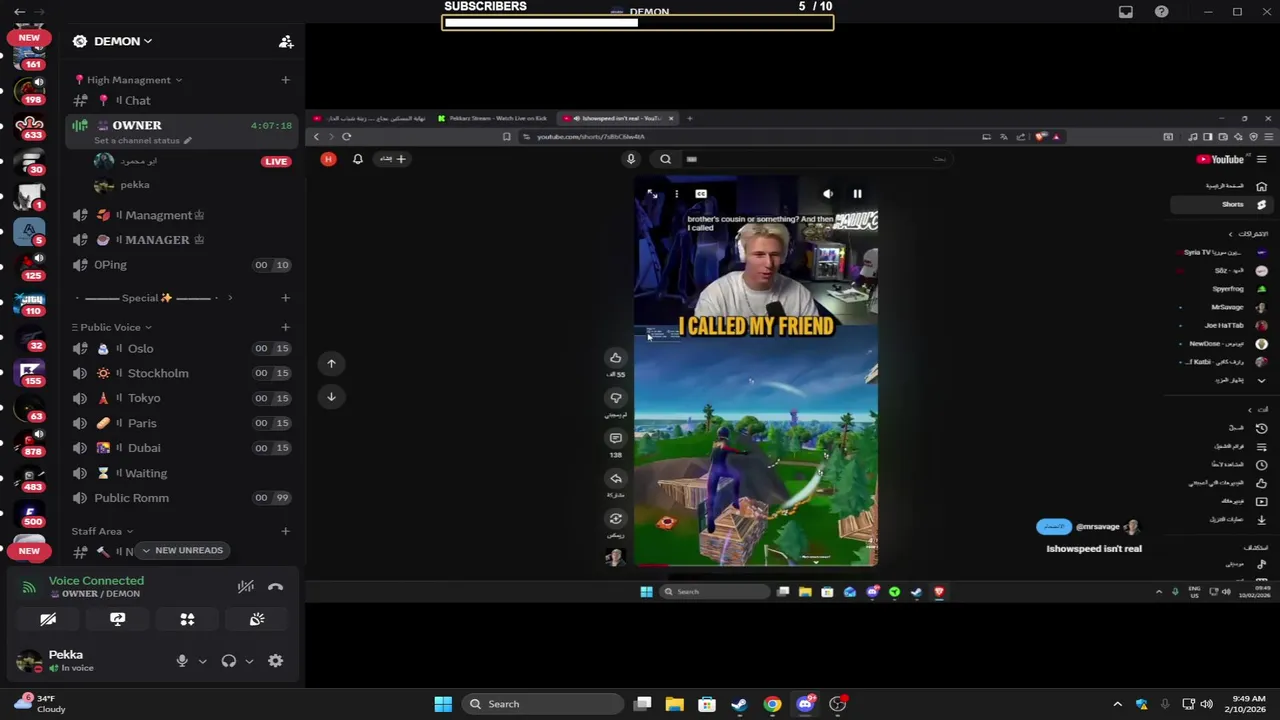Add channel to Staff Area category
The height and width of the screenshot is (720, 1280).
[x=285, y=531]
